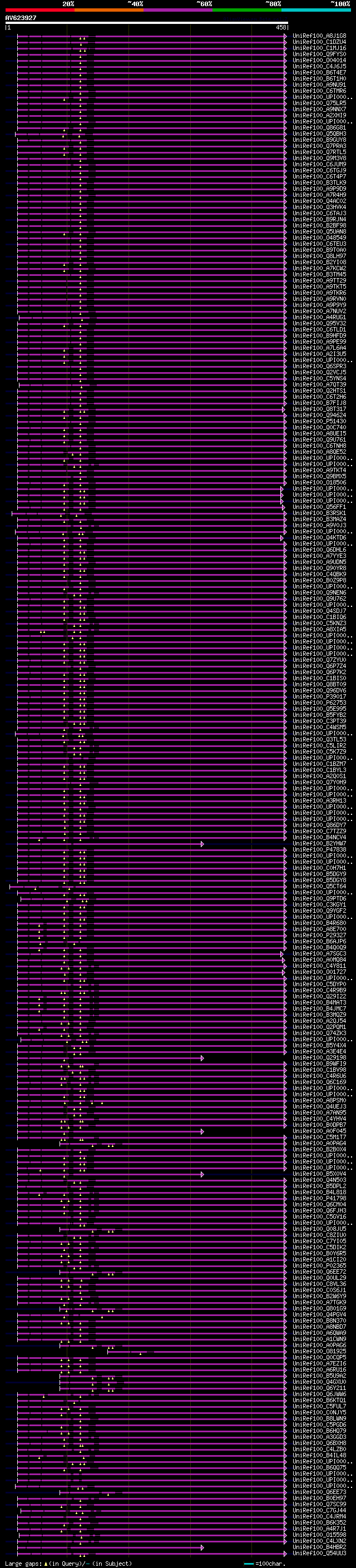Image resolution: width=356 pixels, height=1568 pixels.
Task: Click the alignment end arrow of UniRef100_A7SGC3
Action: tap(282, 954)
